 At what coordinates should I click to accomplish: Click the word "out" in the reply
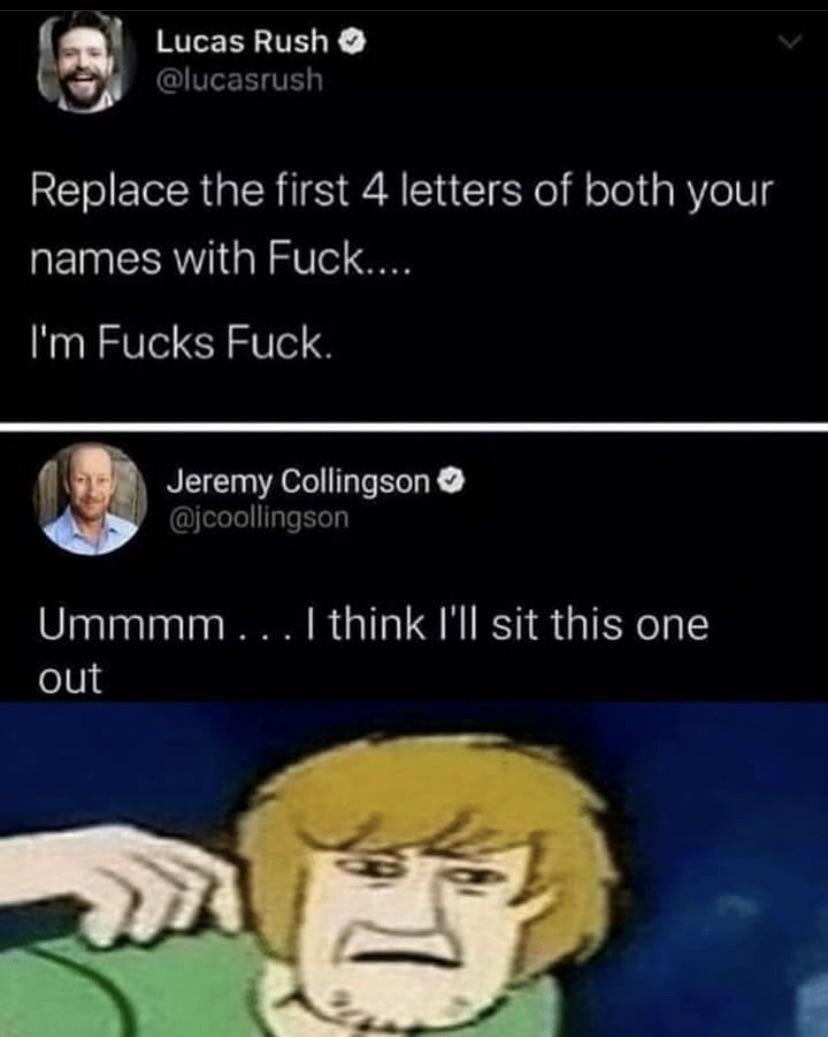pyautogui.click(x=70, y=678)
